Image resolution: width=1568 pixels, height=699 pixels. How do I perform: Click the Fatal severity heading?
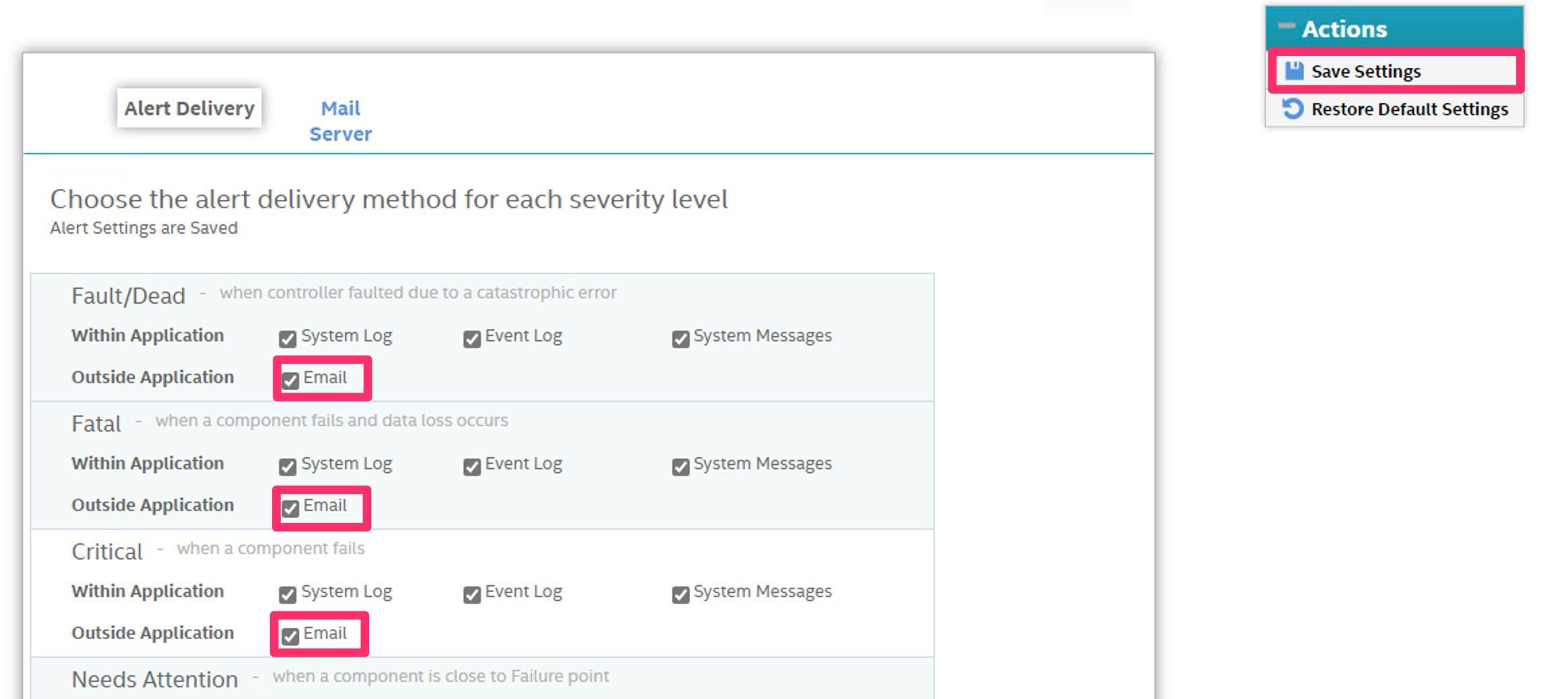(x=96, y=424)
